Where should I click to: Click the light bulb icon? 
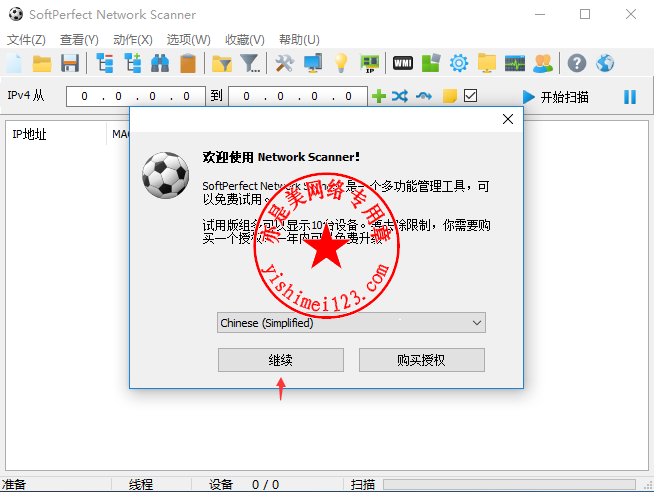coord(341,63)
